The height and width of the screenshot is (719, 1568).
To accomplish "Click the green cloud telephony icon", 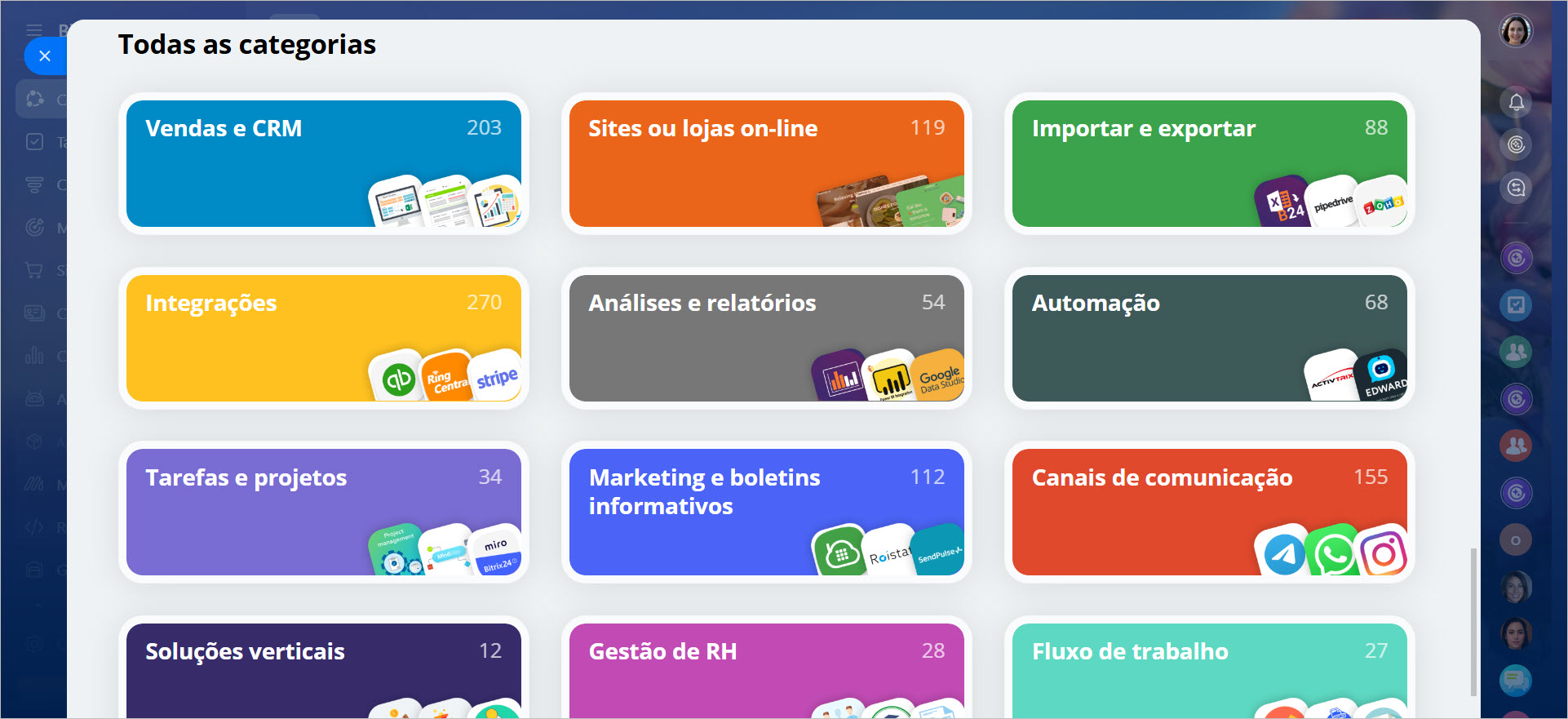I will coord(839,552).
